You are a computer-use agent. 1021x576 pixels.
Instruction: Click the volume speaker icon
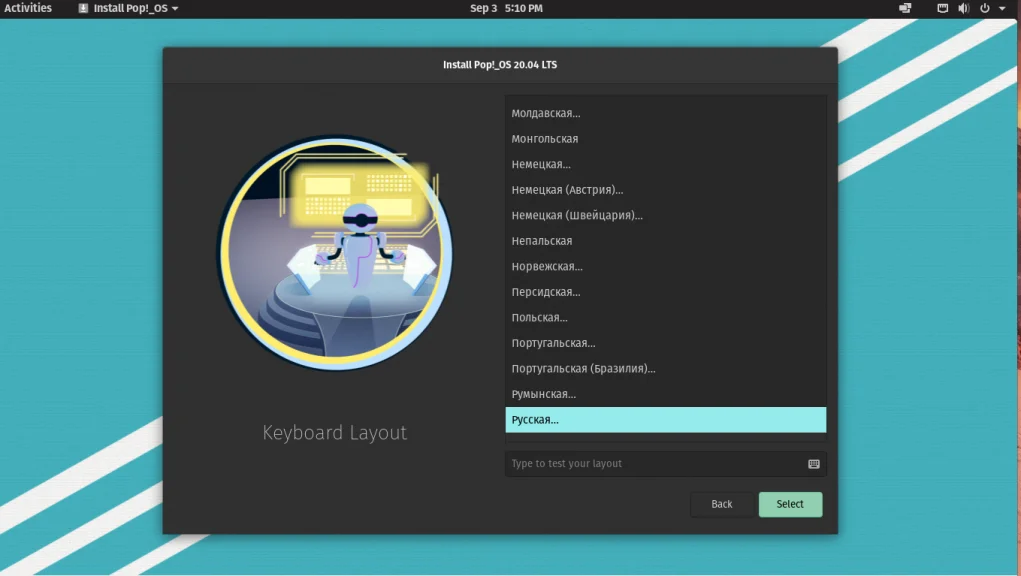(x=964, y=8)
